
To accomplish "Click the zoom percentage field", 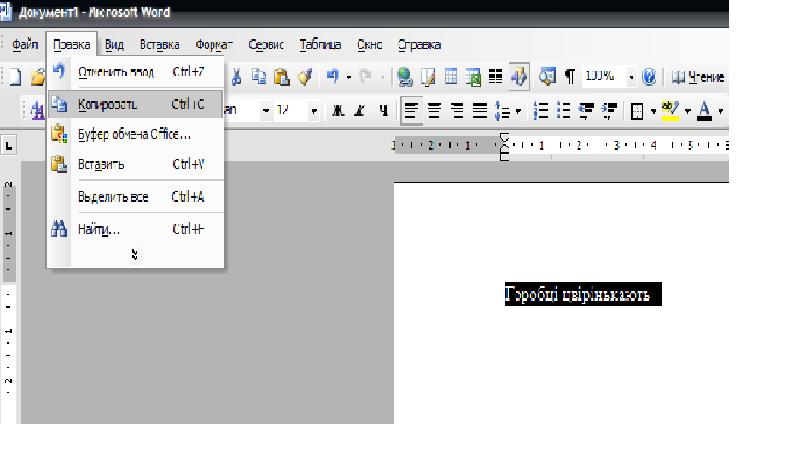I will pyautogui.click(x=603, y=77).
